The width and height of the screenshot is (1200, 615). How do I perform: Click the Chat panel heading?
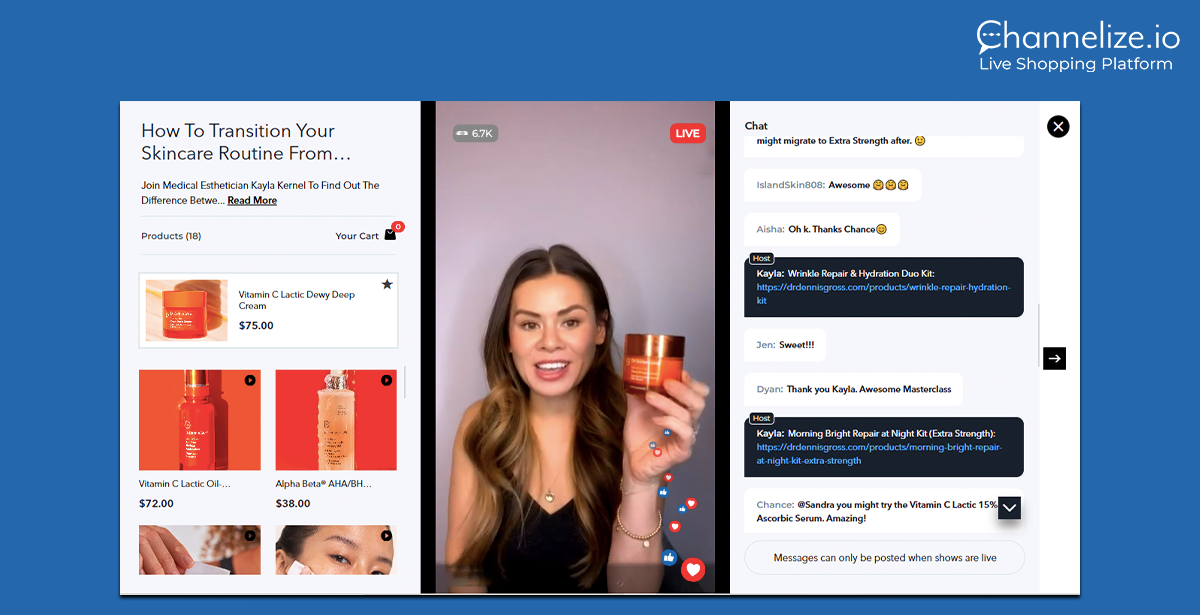click(756, 126)
